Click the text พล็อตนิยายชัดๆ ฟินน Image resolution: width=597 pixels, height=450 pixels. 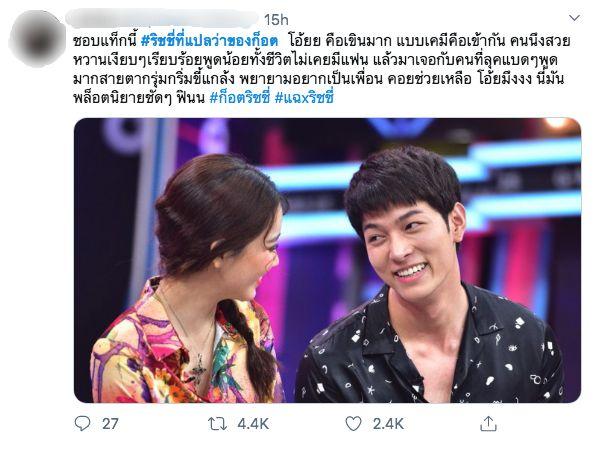pyautogui.click(x=139, y=98)
